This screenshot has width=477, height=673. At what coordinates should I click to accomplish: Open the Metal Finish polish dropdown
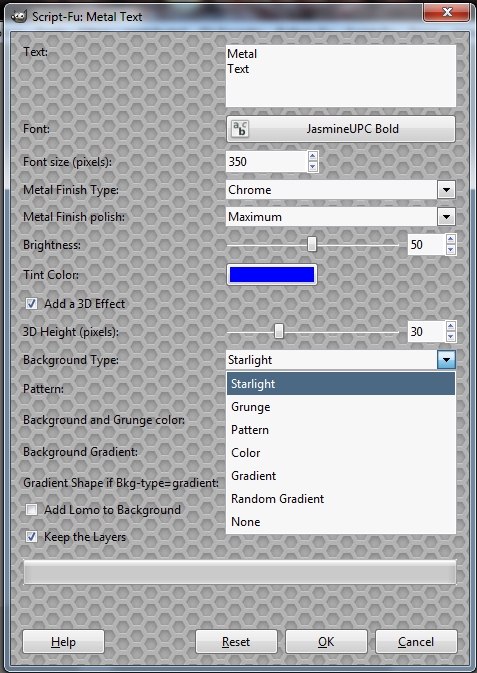click(x=446, y=217)
